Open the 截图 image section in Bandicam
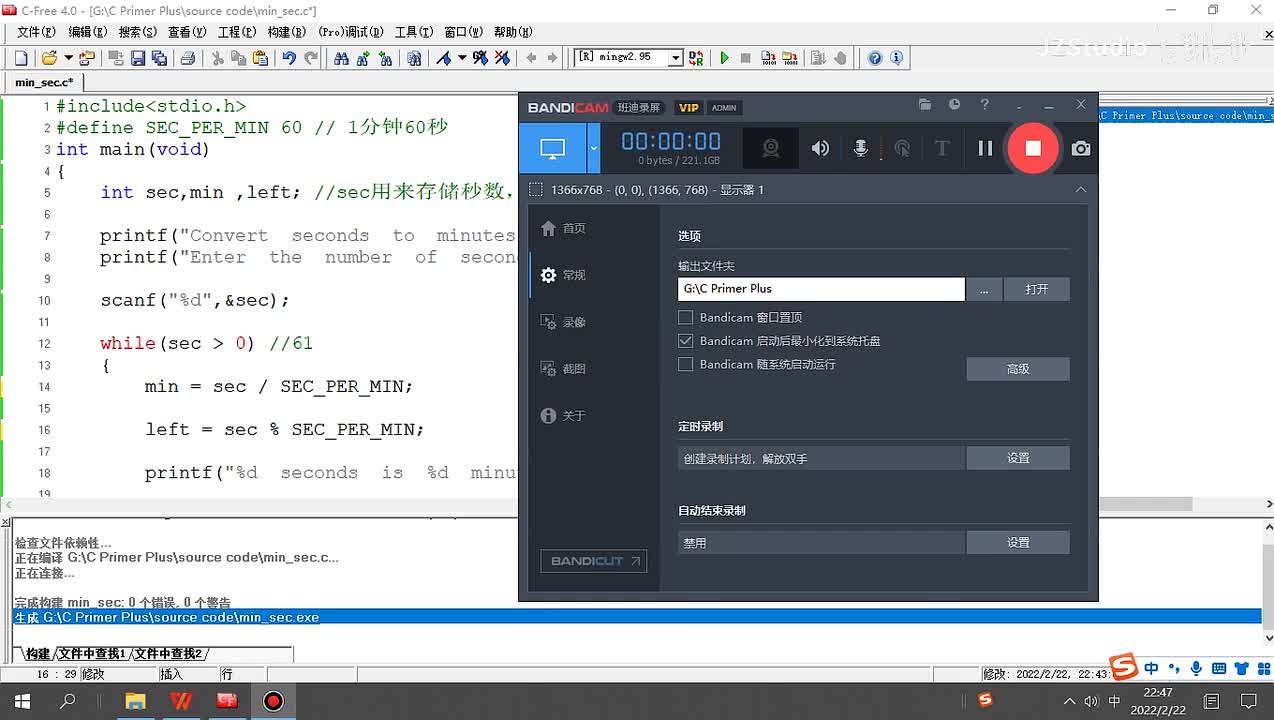Viewport: 1274px width, 720px height. 563,369
